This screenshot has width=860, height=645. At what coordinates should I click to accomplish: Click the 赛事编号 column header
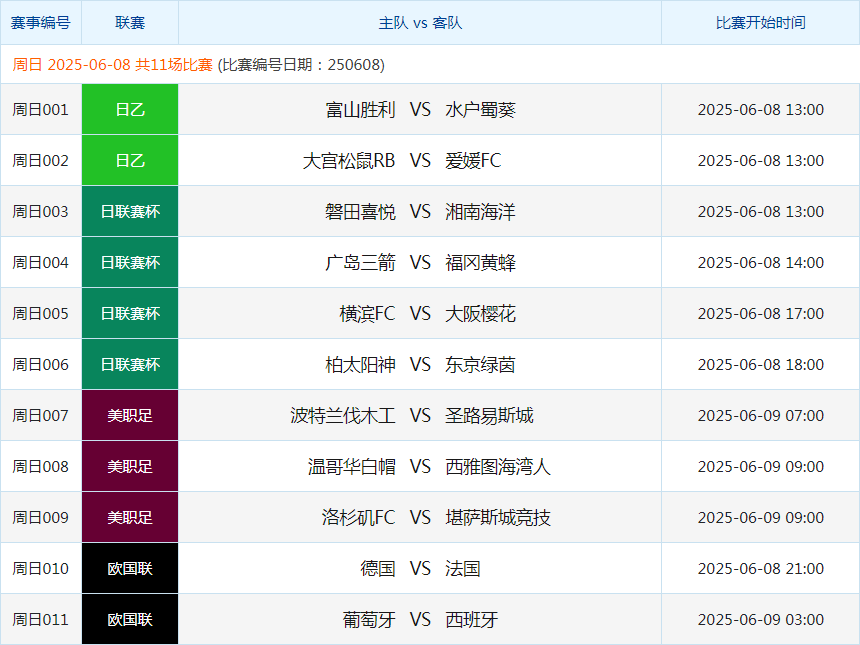tap(41, 22)
